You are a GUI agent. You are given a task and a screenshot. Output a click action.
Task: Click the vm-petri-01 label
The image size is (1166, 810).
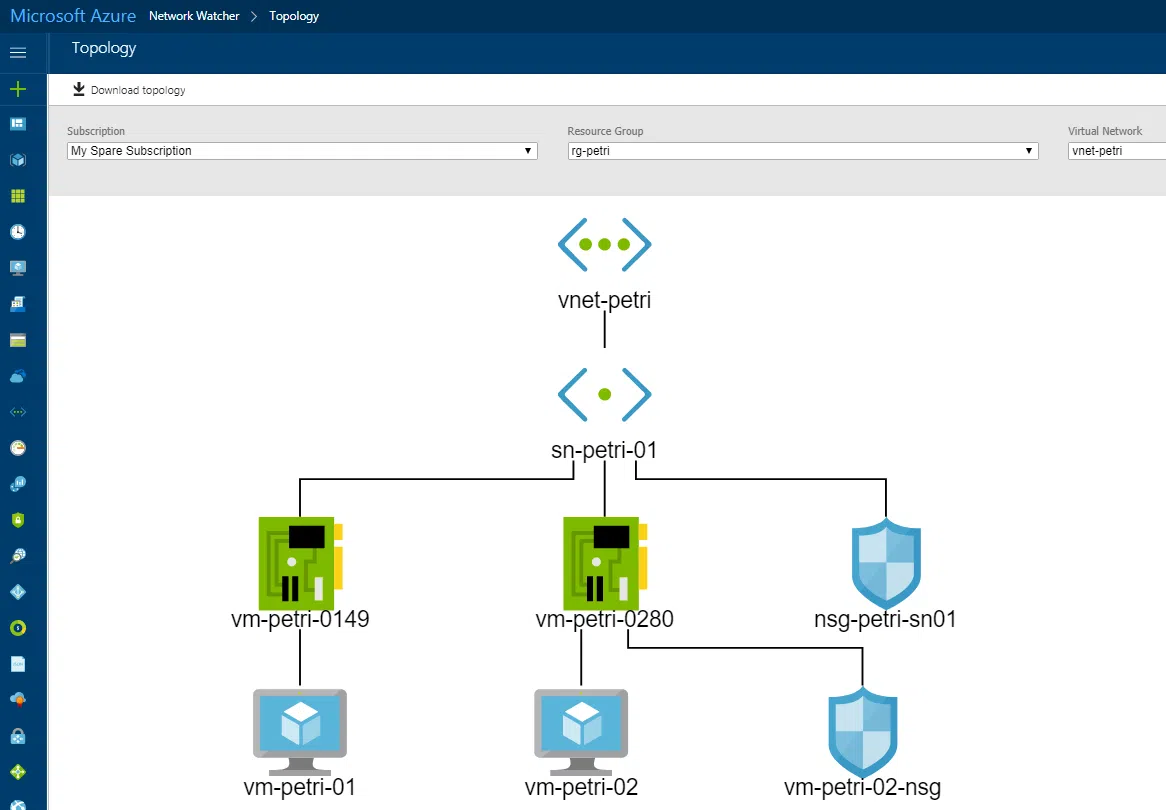[300, 787]
